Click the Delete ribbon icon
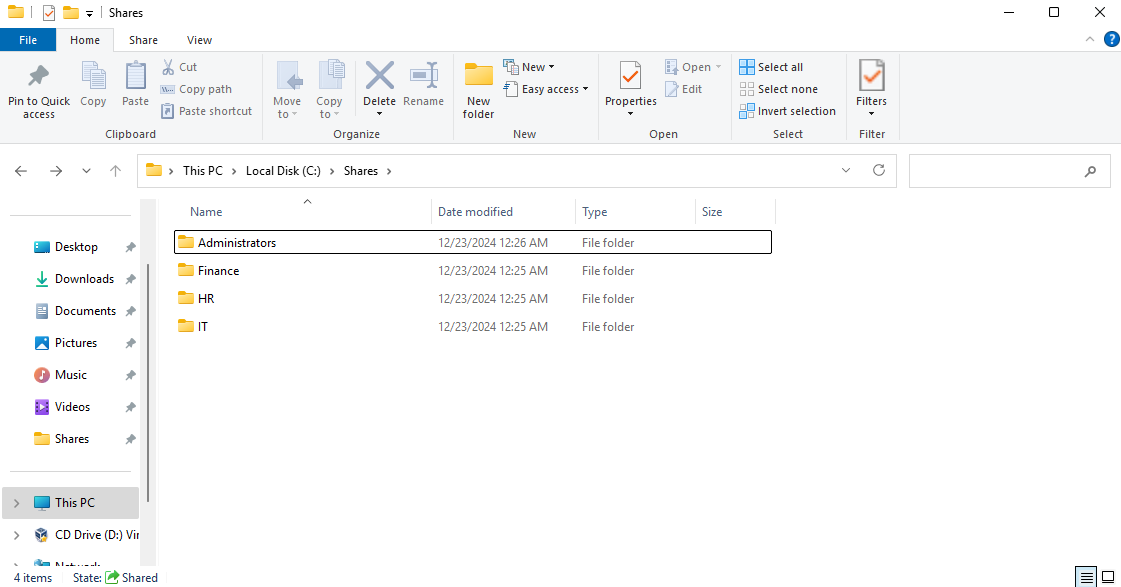This screenshot has height=587, width=1121. [379, 77]
